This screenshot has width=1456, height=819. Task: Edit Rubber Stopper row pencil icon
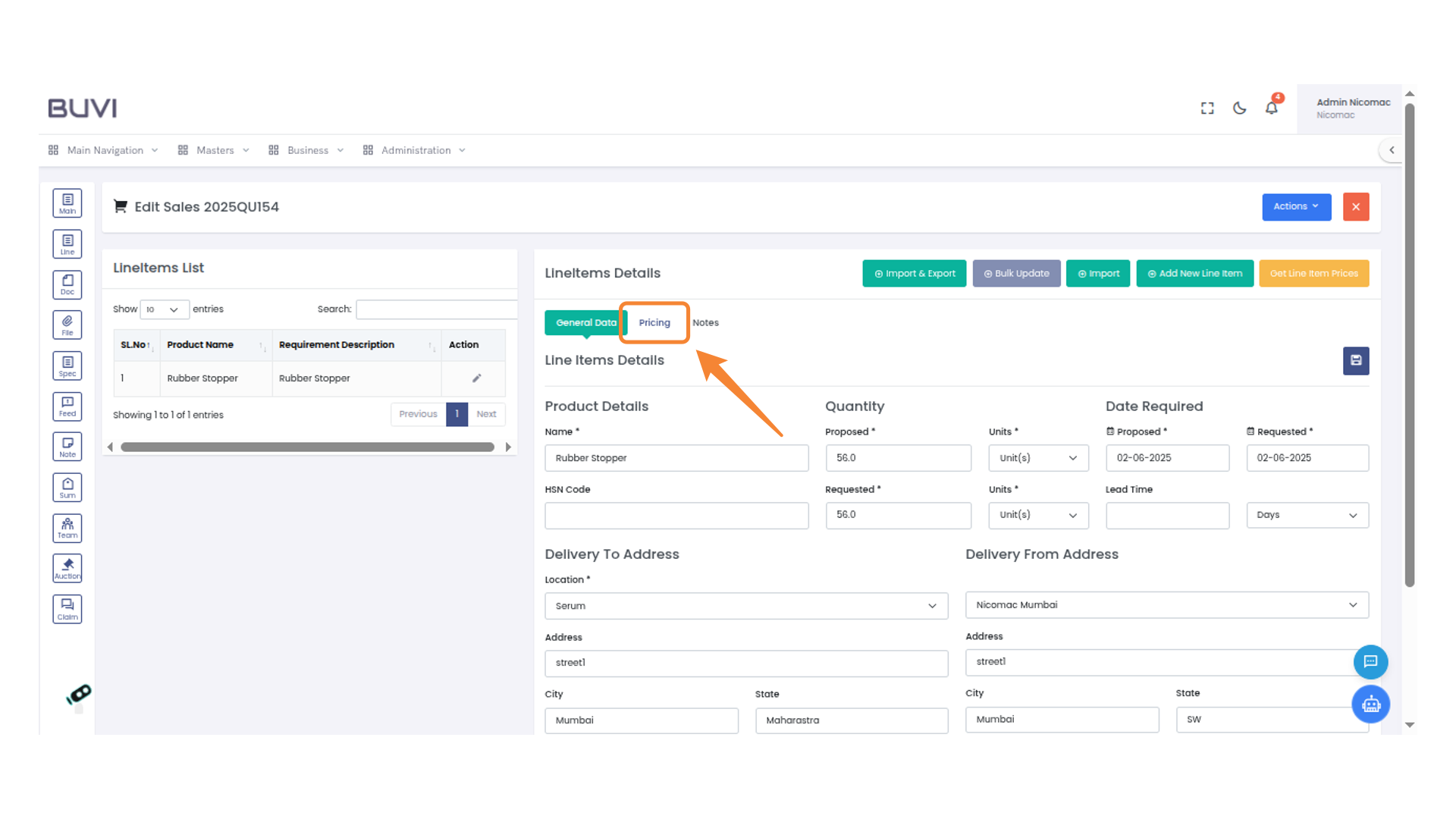pos(476,378)
